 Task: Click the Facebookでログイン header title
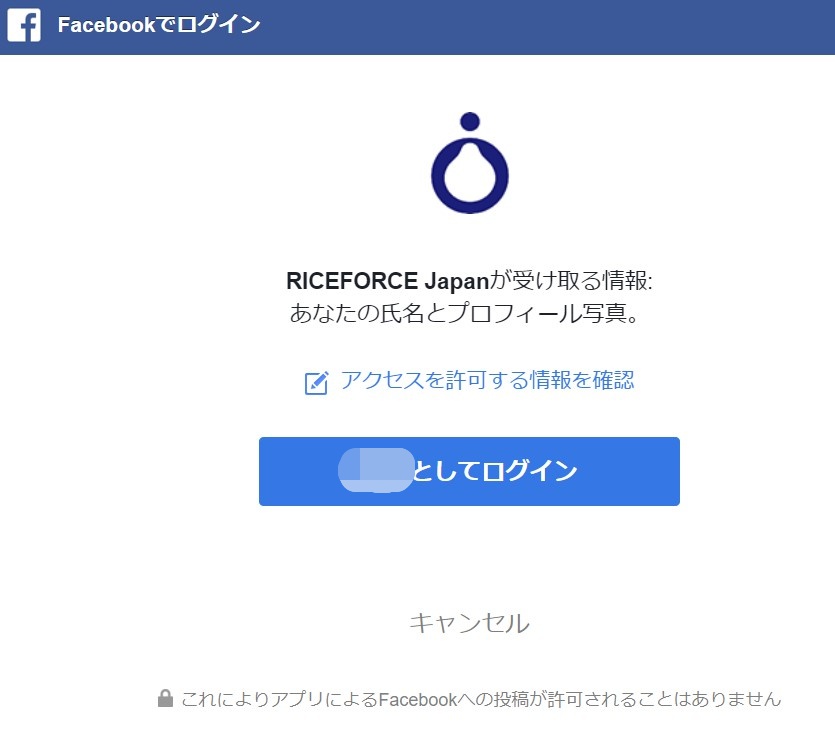159,25
